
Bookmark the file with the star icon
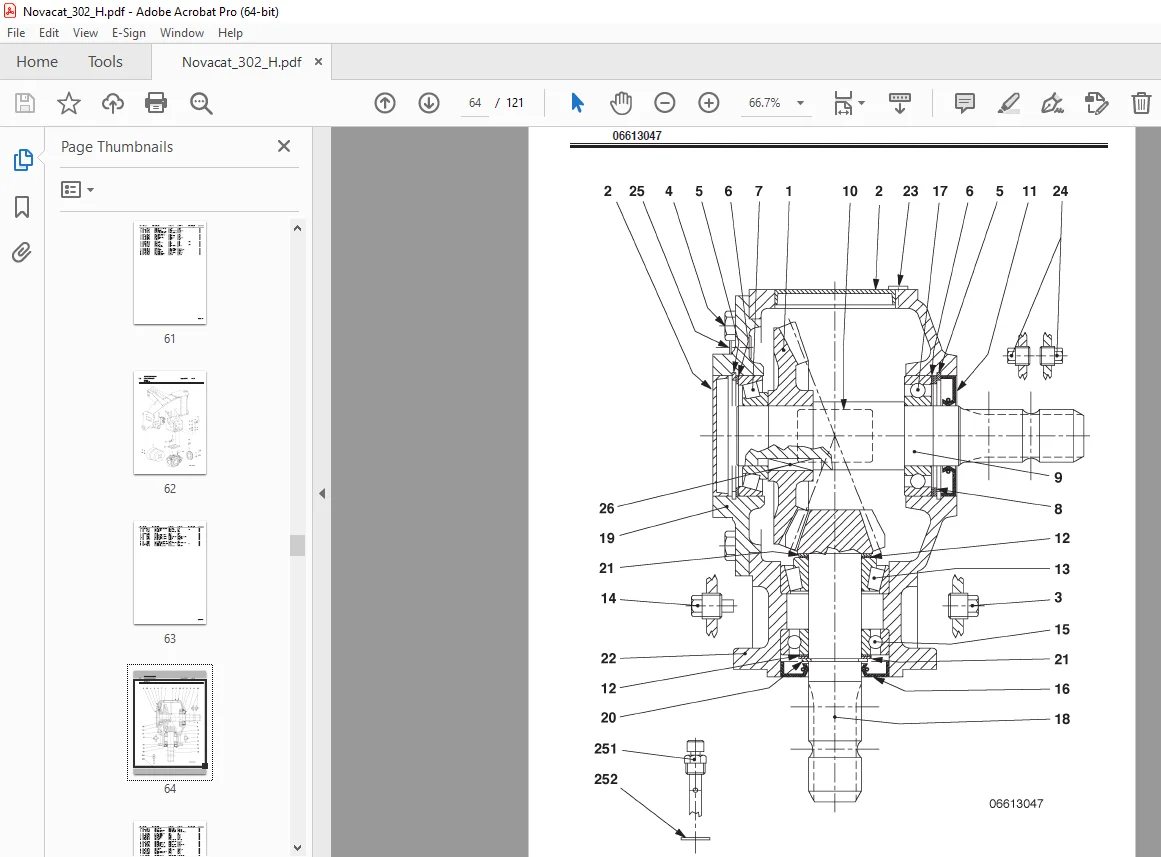(x=69, y=103)
